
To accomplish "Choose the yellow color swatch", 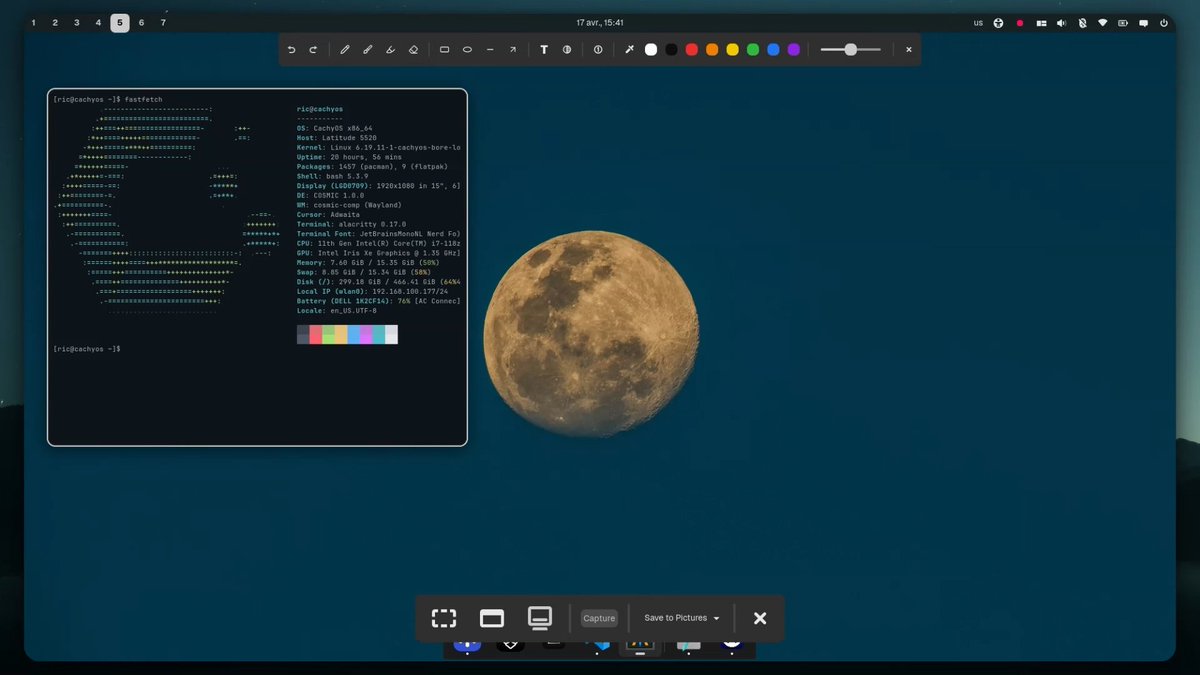I will pyautogui.click(x=733, y=49).
